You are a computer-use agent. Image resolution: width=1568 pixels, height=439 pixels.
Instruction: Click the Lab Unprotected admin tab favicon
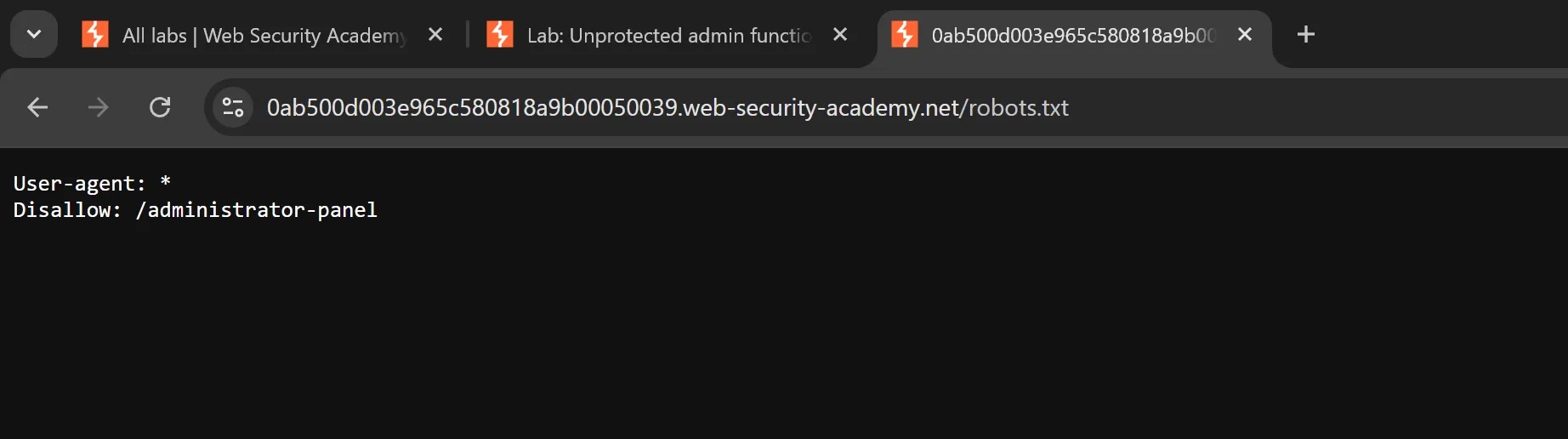coord(499,35)
